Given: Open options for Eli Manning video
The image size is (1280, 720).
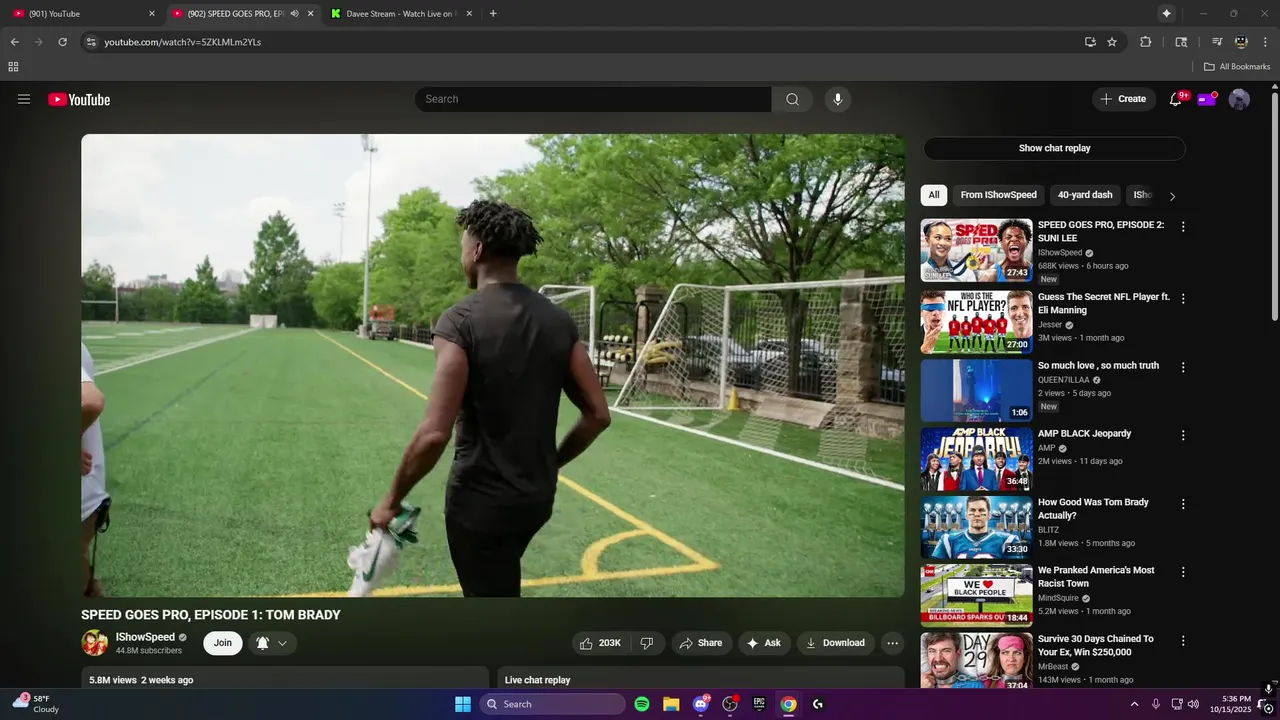Looking at the screenshot, I should tap(1183, 299).
